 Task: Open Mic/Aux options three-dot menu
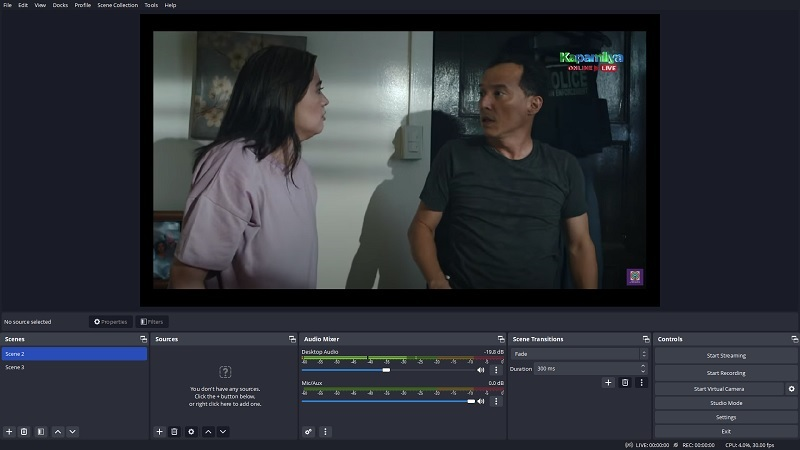coord(496,402)
